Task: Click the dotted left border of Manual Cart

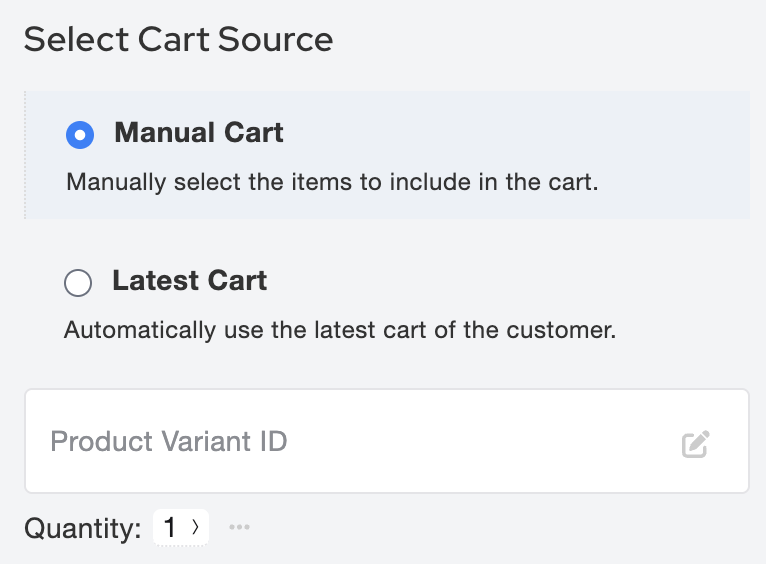Action: (25, 155)
